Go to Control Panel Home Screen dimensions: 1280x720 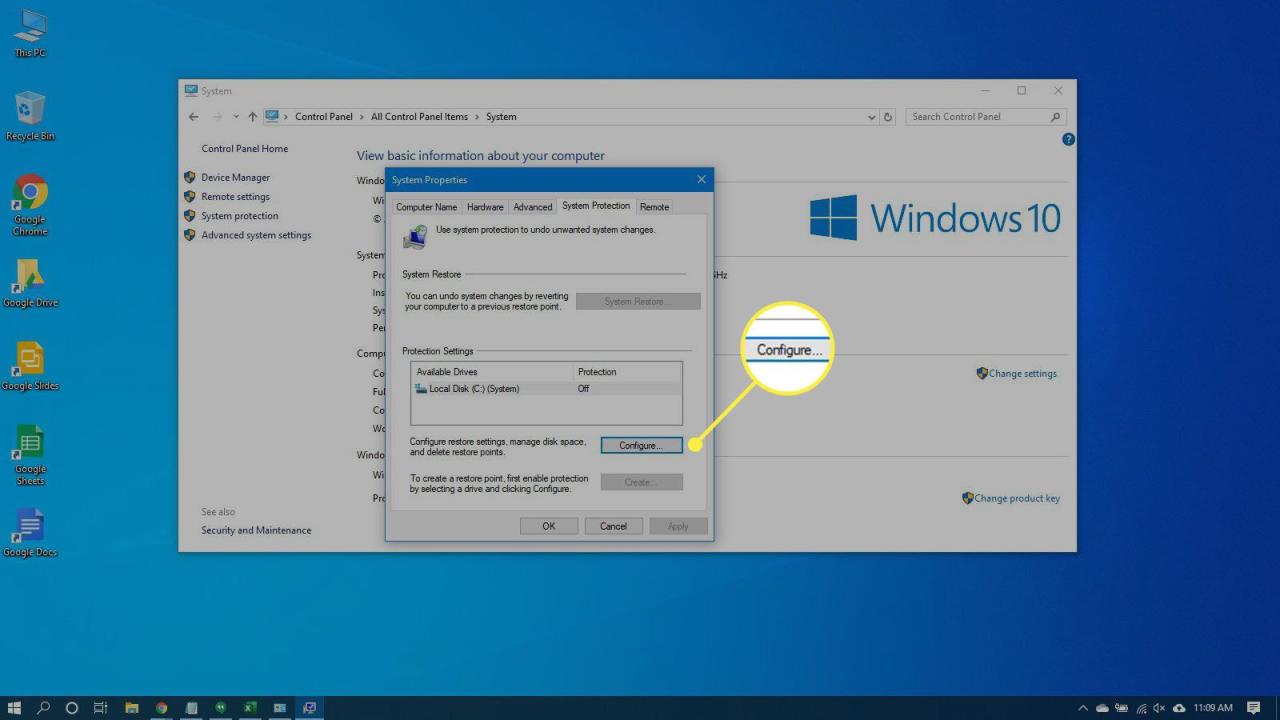click(245, 149)
